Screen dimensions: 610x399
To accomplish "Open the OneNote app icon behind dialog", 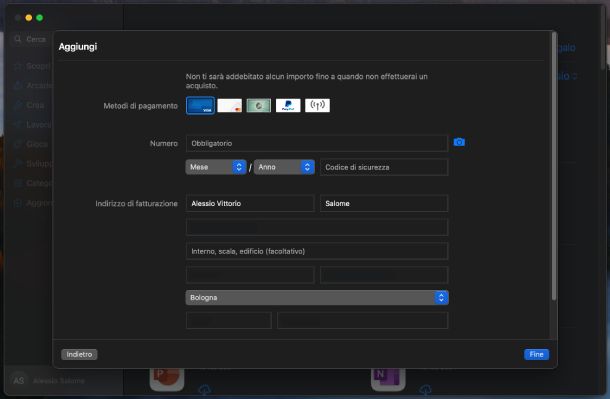I will tap(388, 378).
